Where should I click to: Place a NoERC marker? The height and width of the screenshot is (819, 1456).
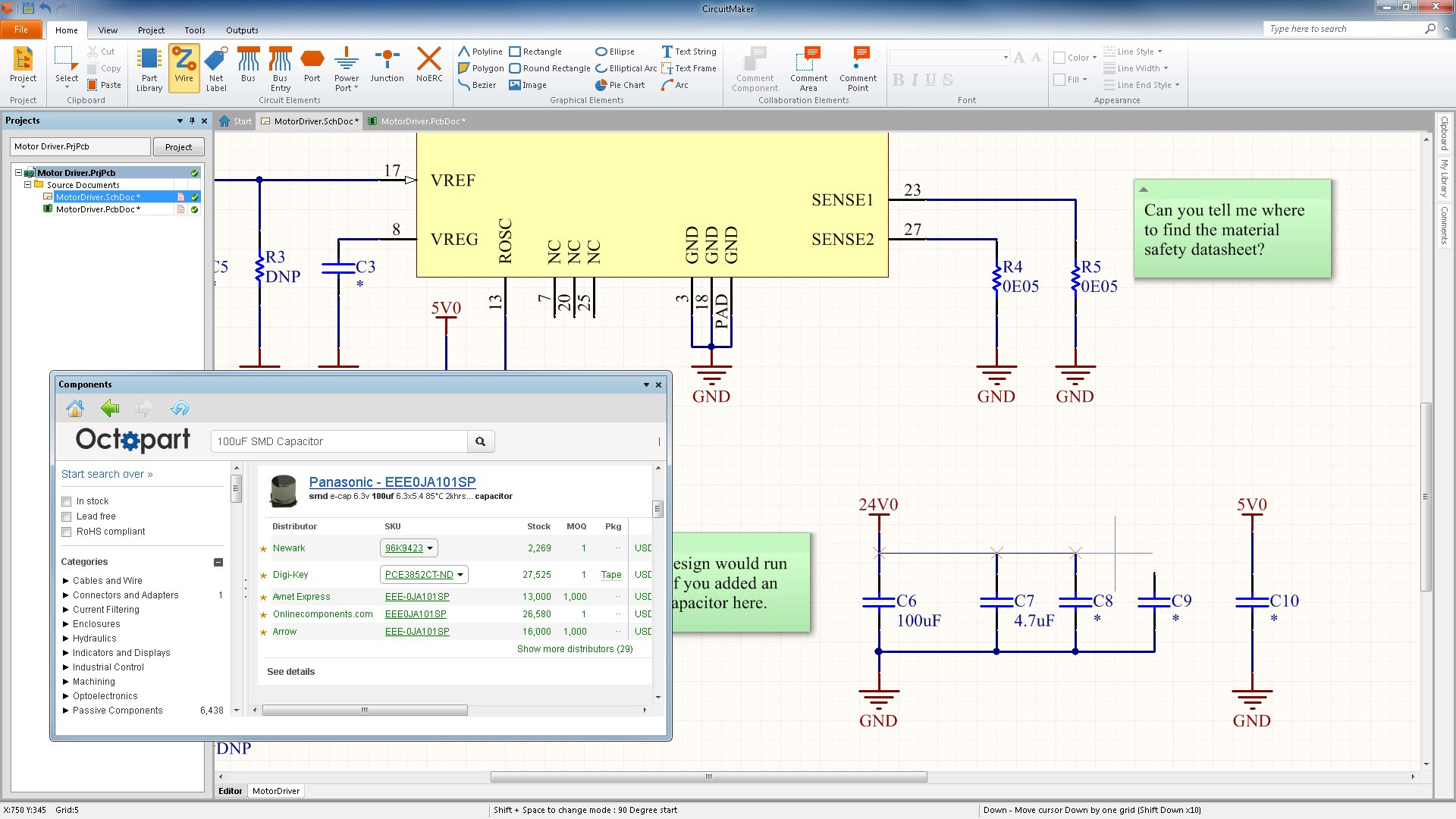coord(429,65)
